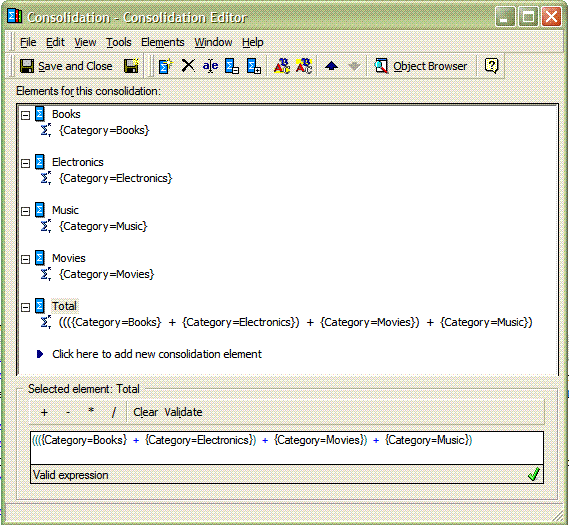
Task: Click the expand all elements icon
Action: (254, 66)
